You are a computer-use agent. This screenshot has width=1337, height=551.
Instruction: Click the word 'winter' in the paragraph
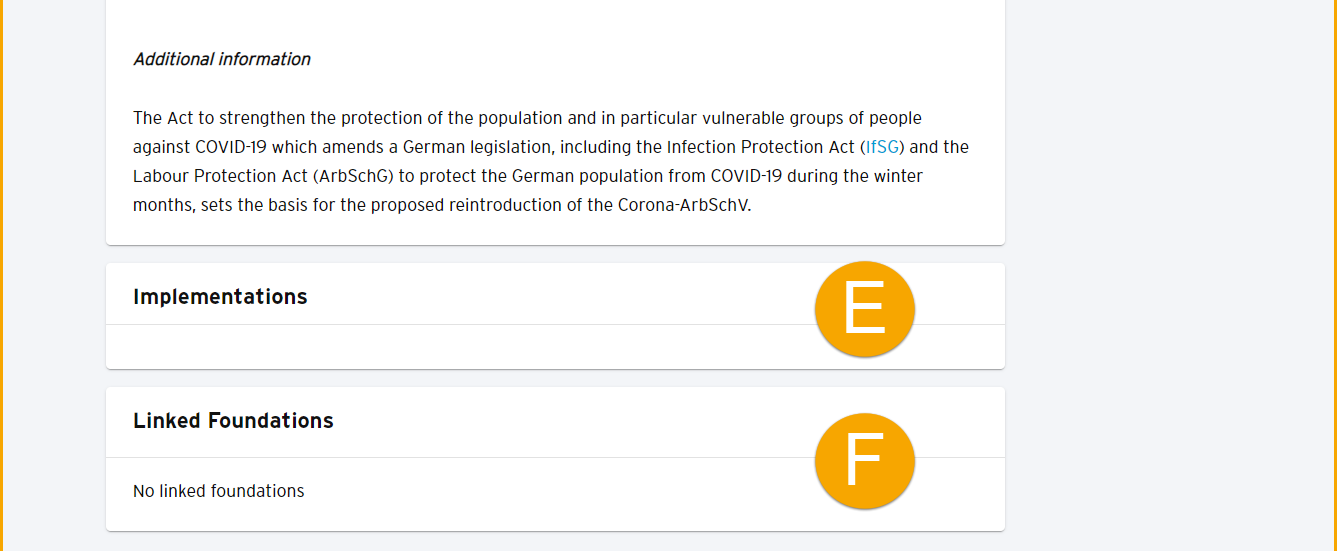(896, 177)
